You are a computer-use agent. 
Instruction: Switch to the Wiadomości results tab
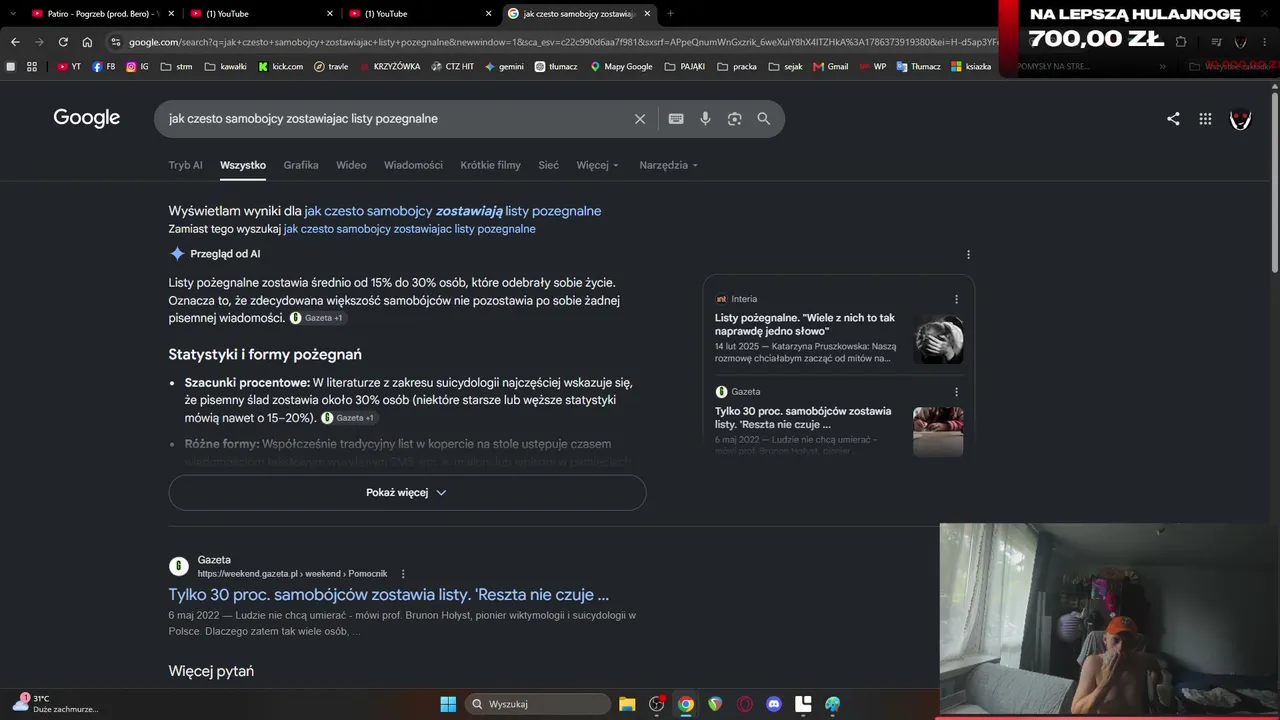tap(413, 165)
